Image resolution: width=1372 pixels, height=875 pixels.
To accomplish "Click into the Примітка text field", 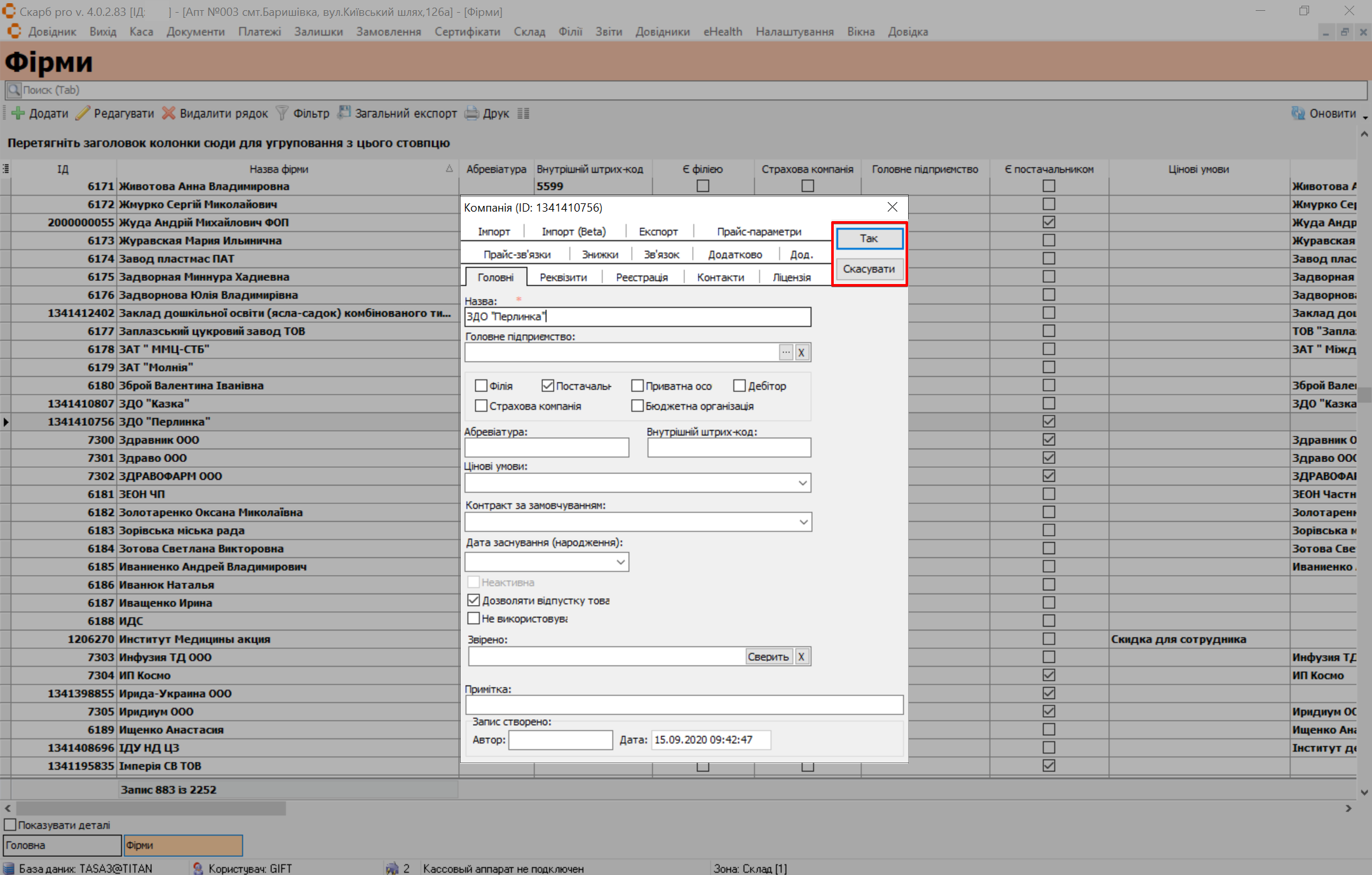I will click(684, 705).
